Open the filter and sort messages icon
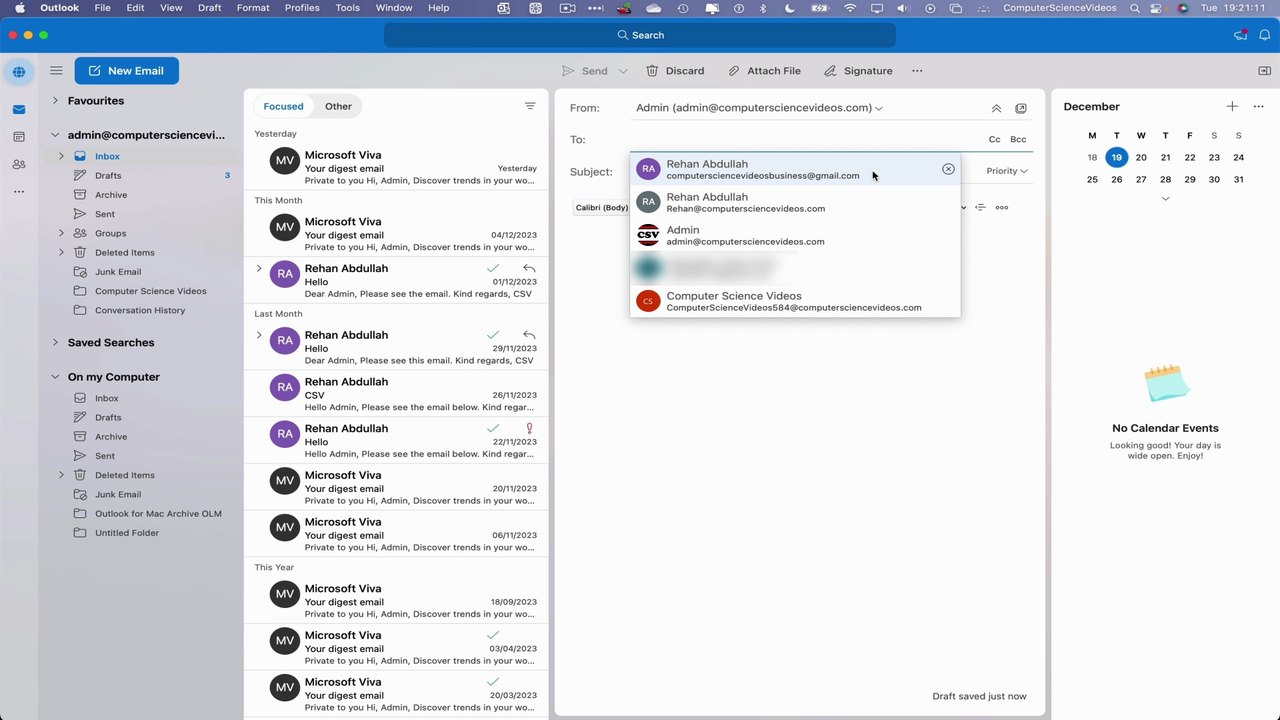The image size is (1280, 720). (x=530, y=106)
